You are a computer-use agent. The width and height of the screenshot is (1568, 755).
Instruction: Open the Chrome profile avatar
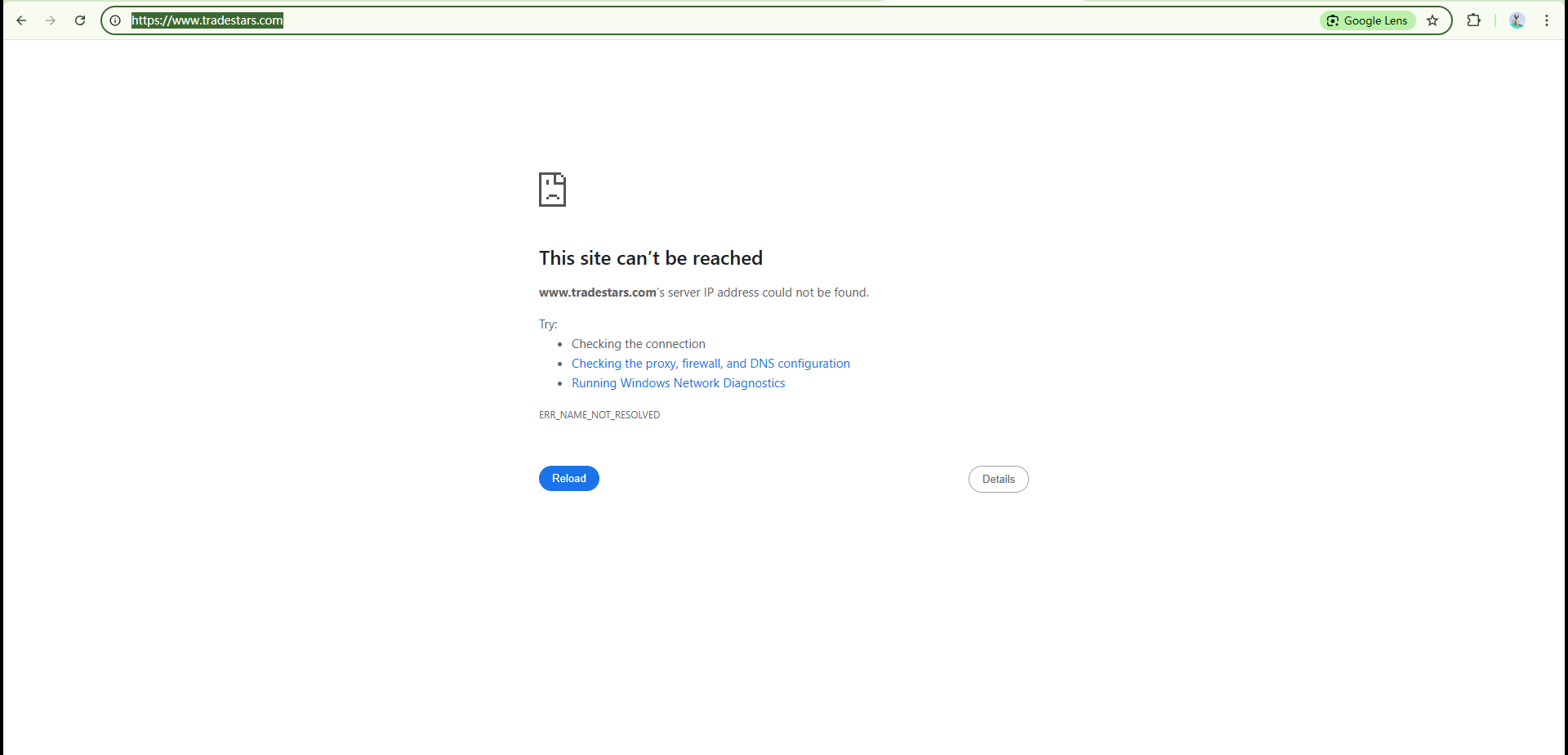(x=1517, y=20)
